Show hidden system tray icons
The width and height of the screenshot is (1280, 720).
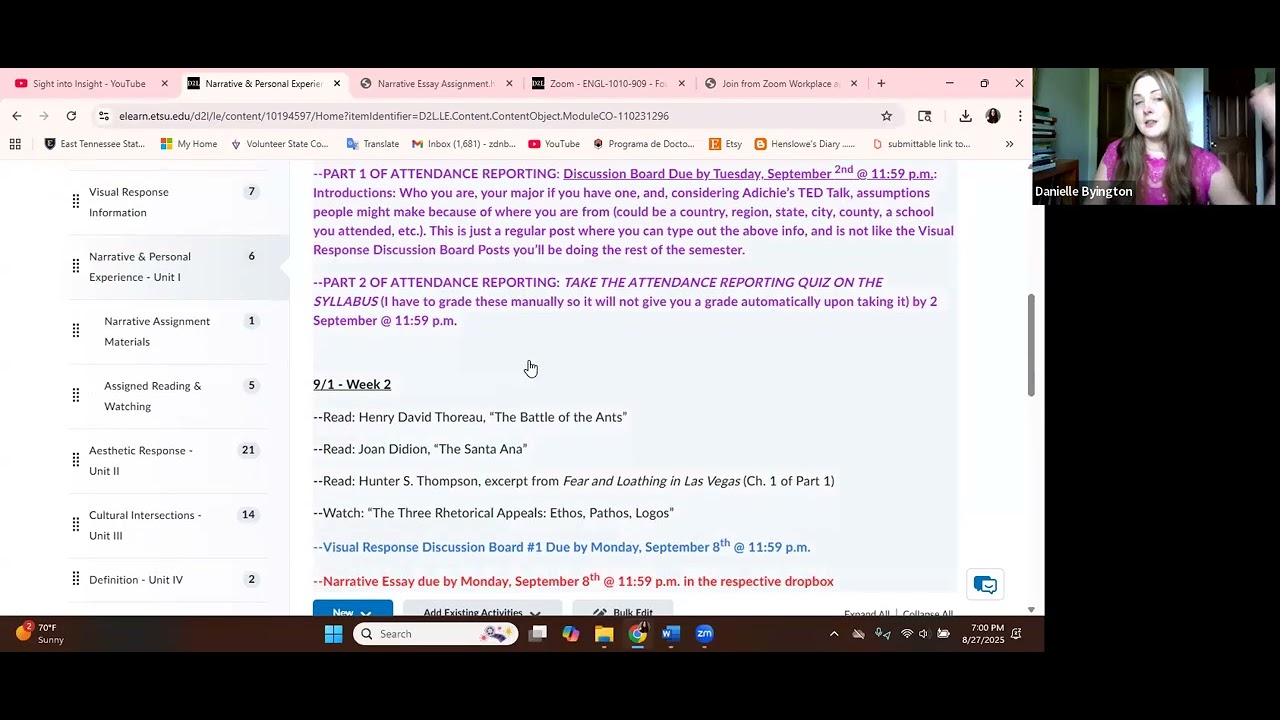click(x=834, y=634)
